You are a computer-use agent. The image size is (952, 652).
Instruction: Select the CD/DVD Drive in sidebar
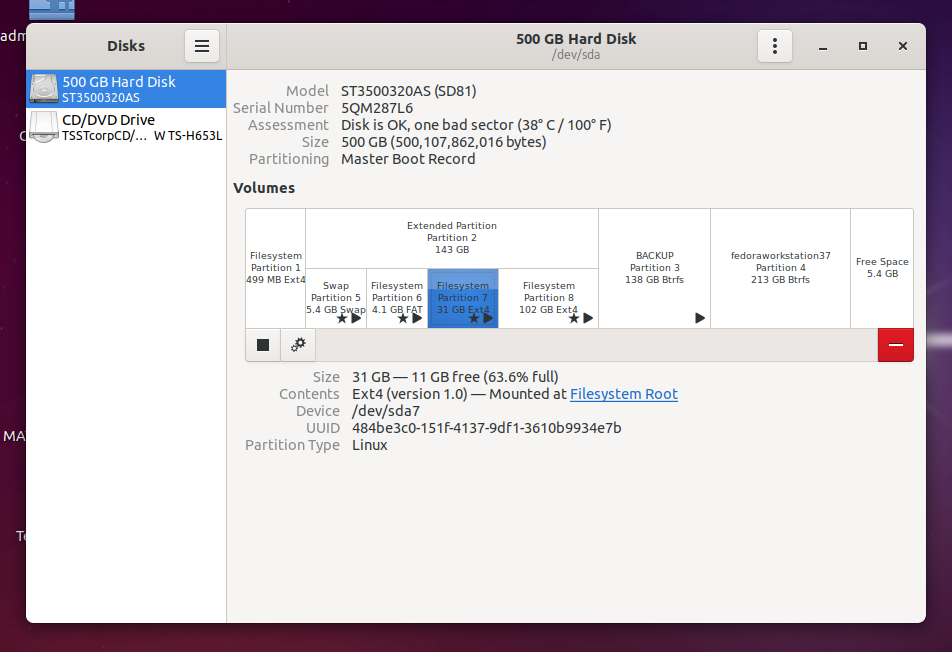126,127
